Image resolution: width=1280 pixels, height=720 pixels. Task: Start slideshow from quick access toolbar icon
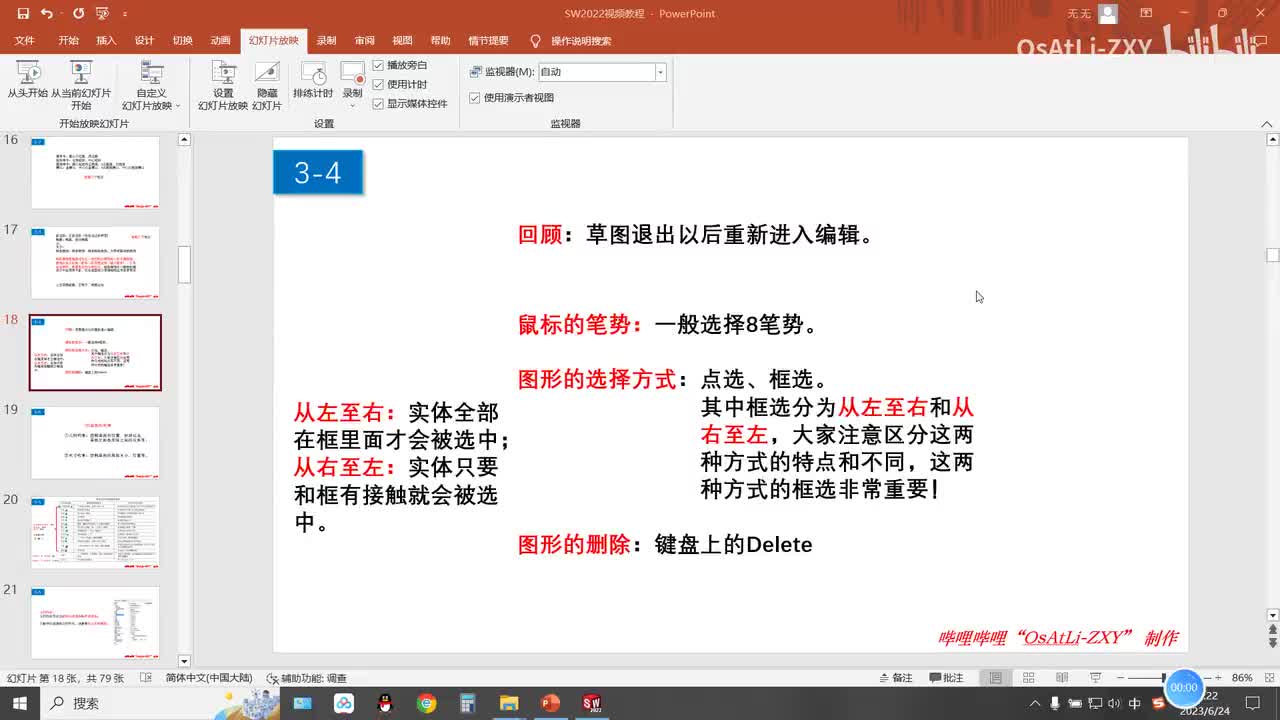[102, 14]
